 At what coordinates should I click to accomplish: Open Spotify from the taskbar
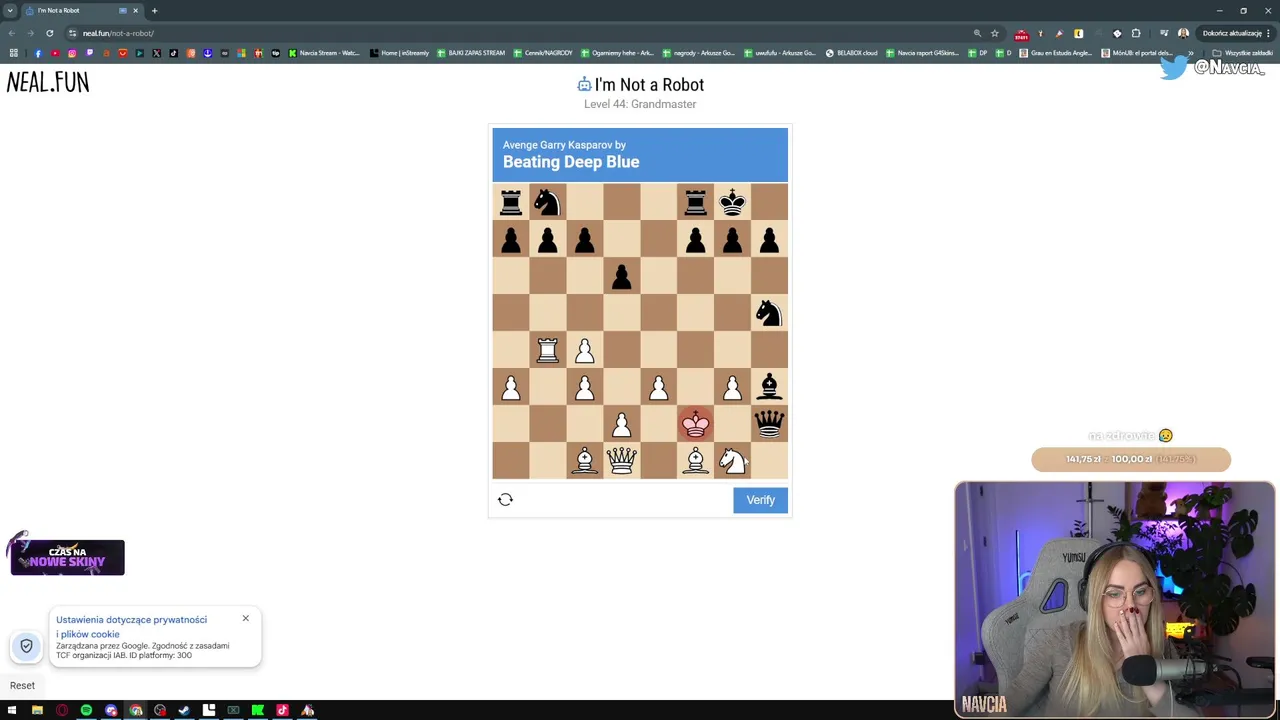tap(86, 710)
